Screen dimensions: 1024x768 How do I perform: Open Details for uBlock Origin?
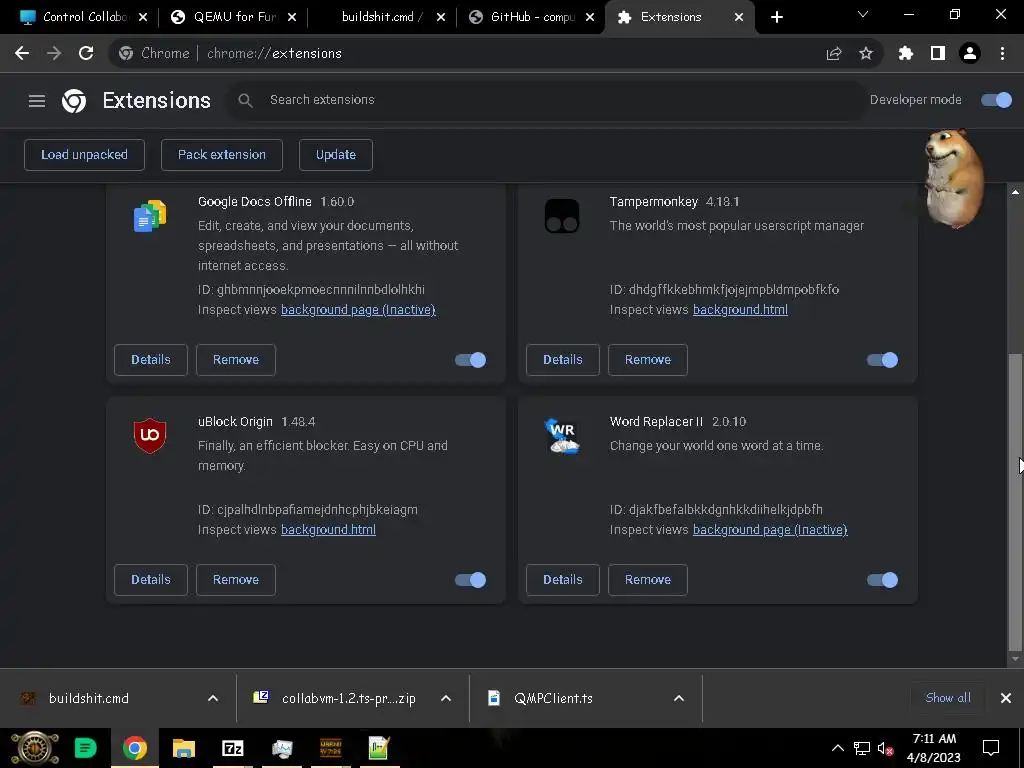click(x=151, y=580)
